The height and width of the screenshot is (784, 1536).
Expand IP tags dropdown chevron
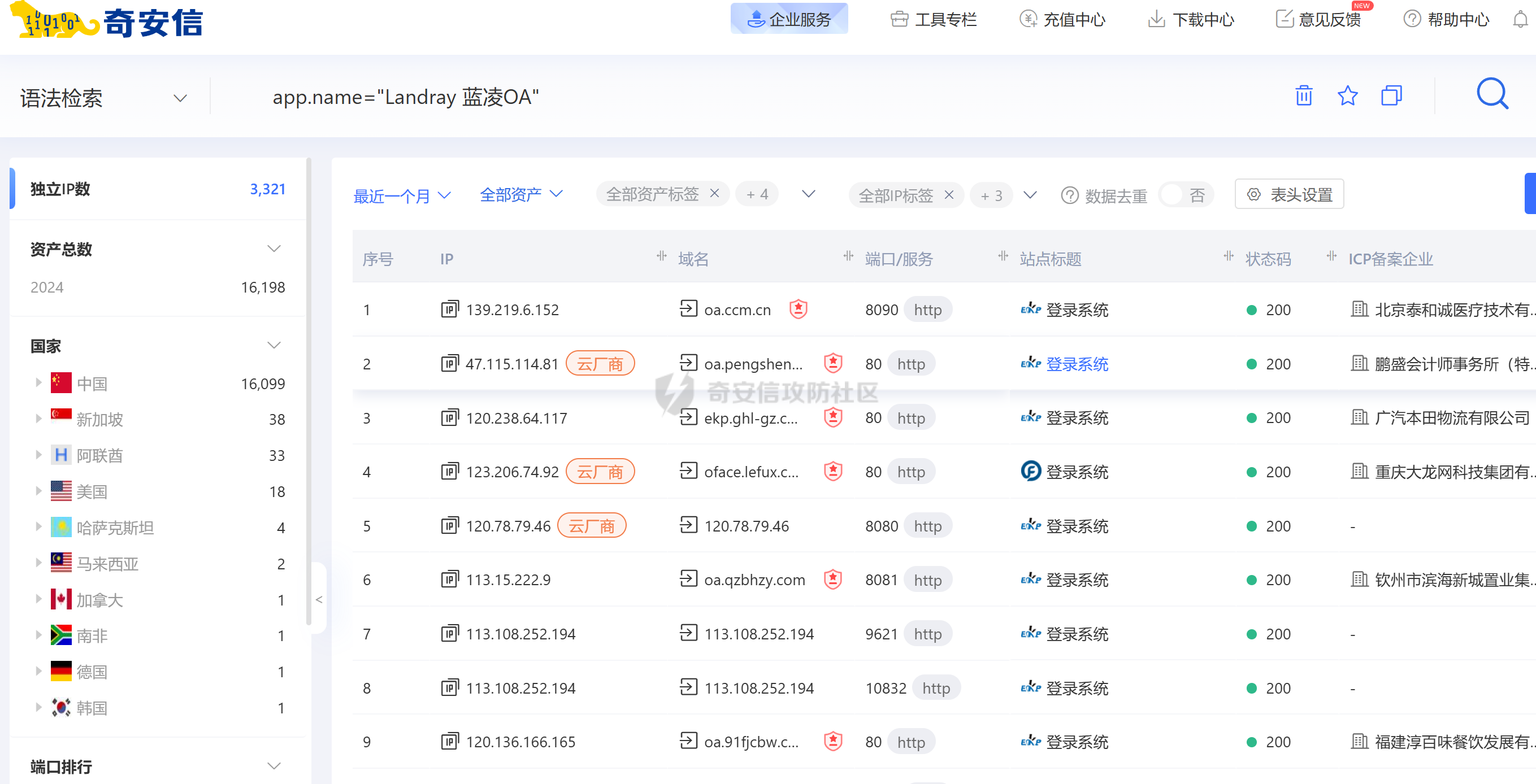pos(1030,195)
